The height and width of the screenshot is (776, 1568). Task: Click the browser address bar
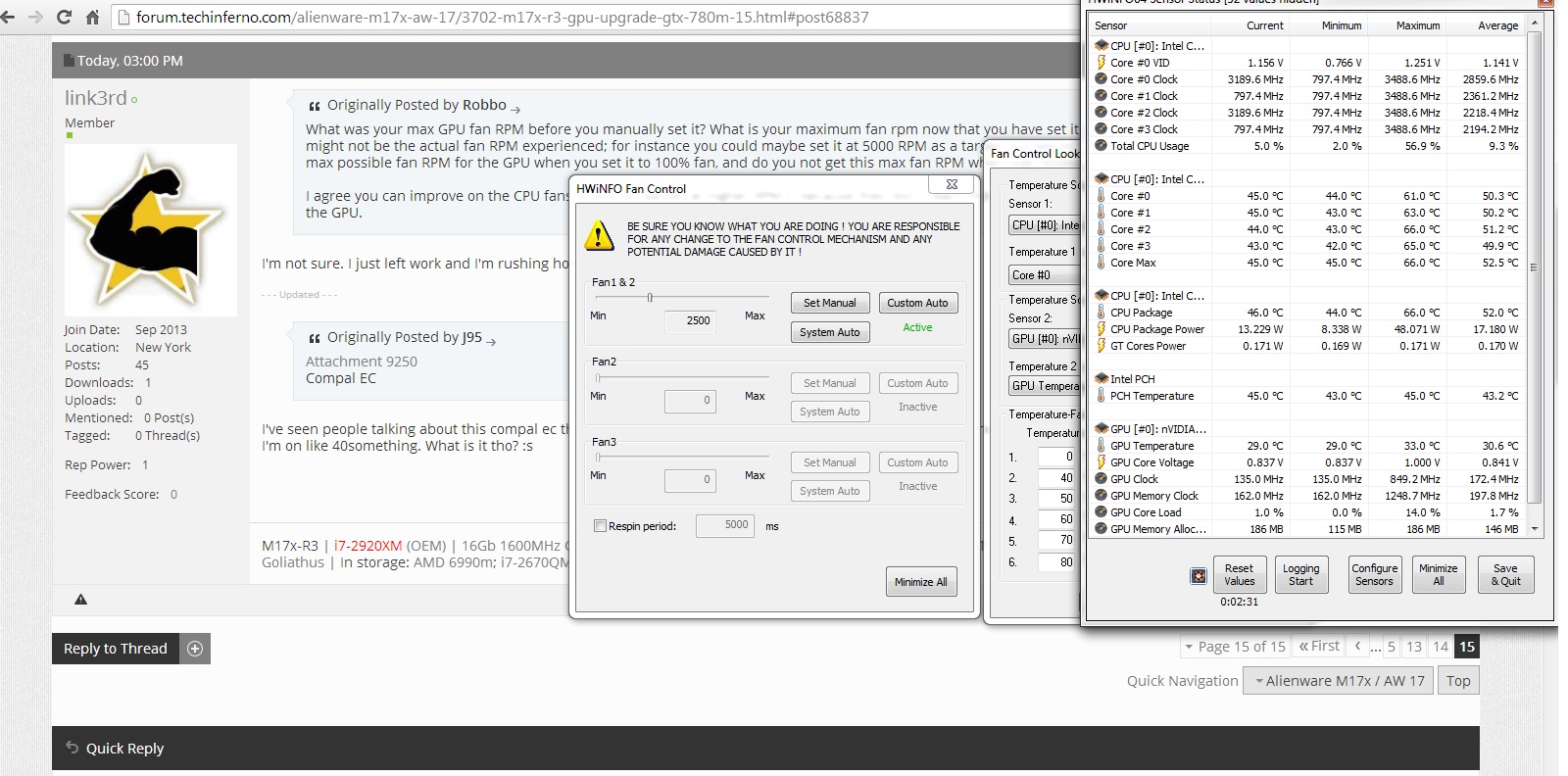tap(596, 17)
